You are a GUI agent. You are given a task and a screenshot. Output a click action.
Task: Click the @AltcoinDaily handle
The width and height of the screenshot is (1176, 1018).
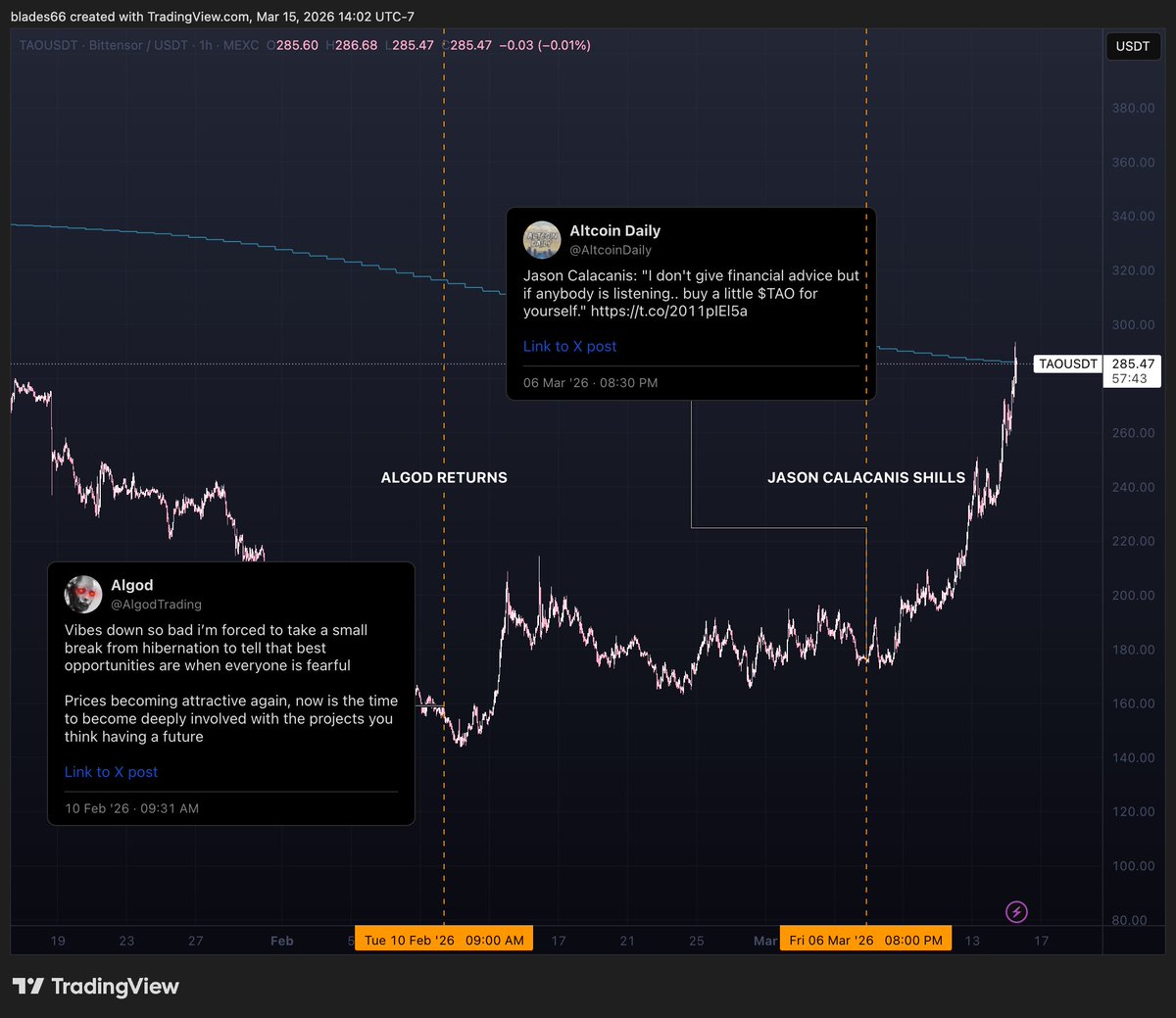coord(611,250)
